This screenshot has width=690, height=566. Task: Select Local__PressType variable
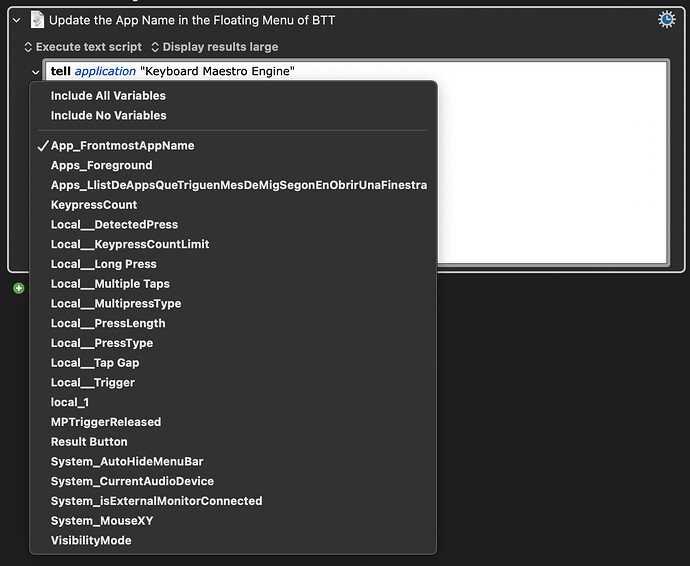(x=233, y=343)
